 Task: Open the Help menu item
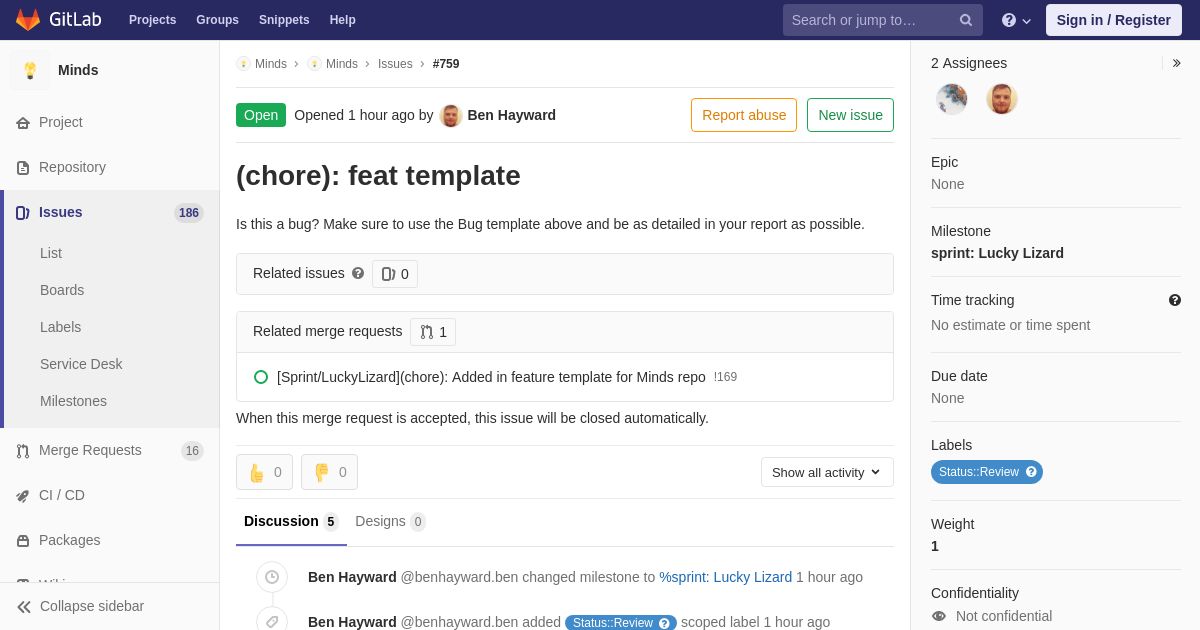pos(343,20)
